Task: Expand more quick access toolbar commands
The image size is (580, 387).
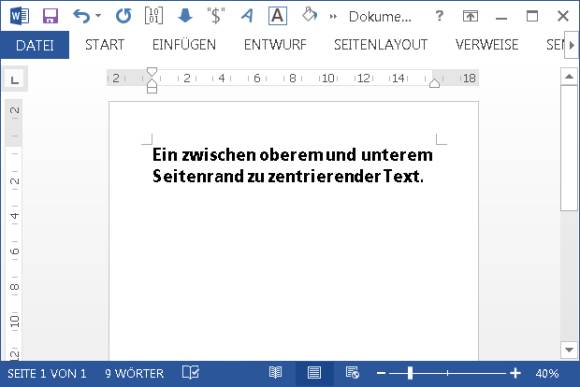Action: [x=333, y=16]
